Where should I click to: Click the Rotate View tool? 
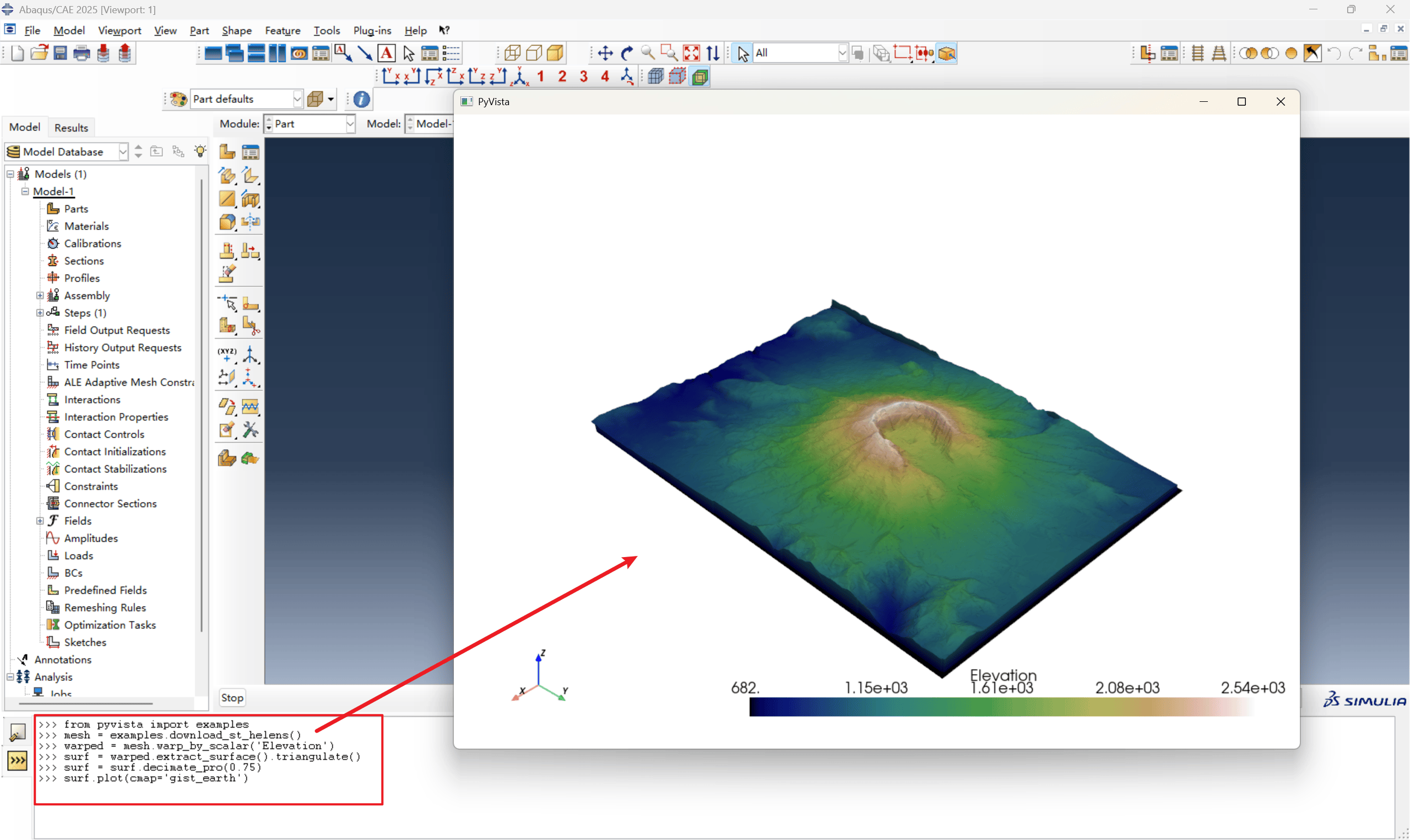click(626, 53)
